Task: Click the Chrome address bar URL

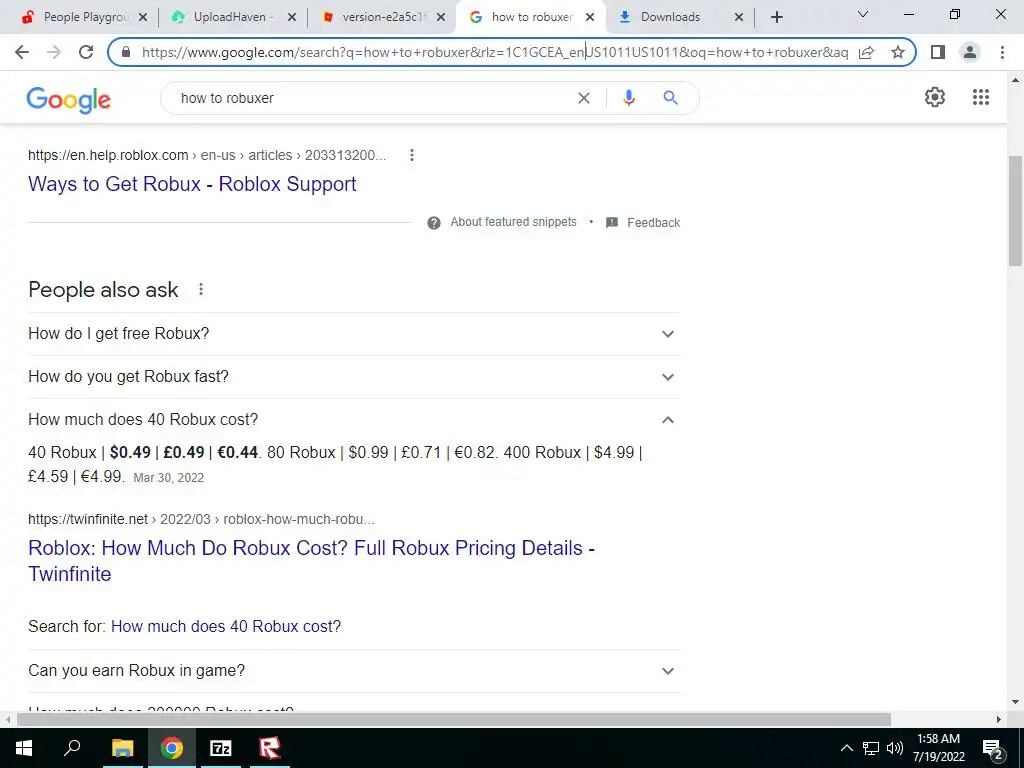Action: pos(494,52)
